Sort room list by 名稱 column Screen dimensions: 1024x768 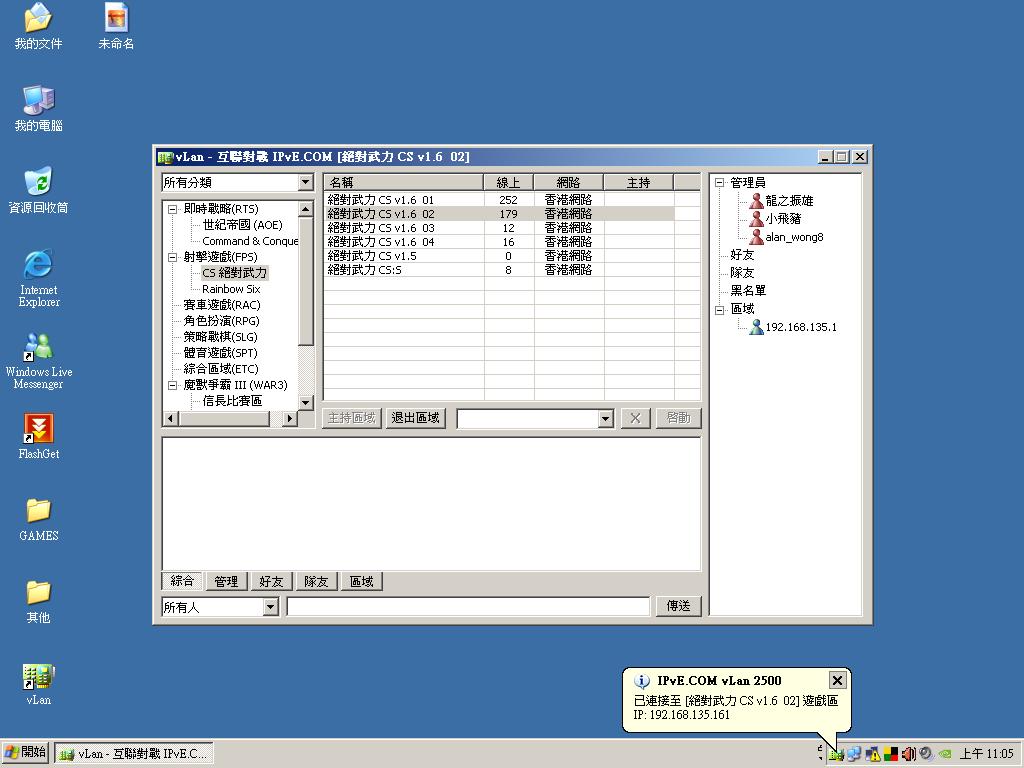(404, 182)
